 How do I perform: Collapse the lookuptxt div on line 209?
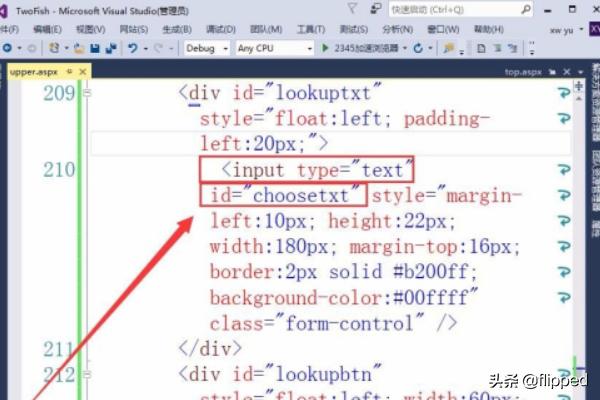(x=87, y=93)
